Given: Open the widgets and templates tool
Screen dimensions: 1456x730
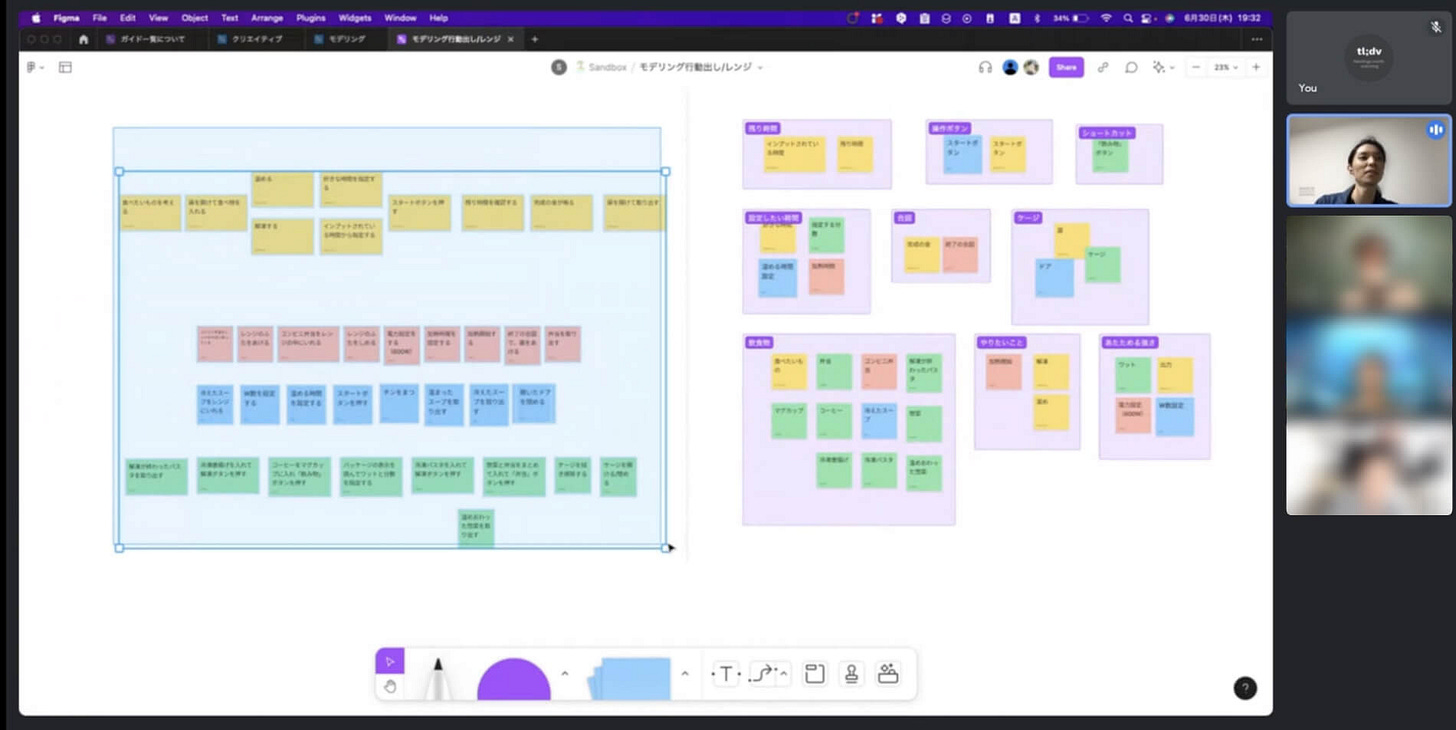Looking at the screenshot, I should [888, 674].
